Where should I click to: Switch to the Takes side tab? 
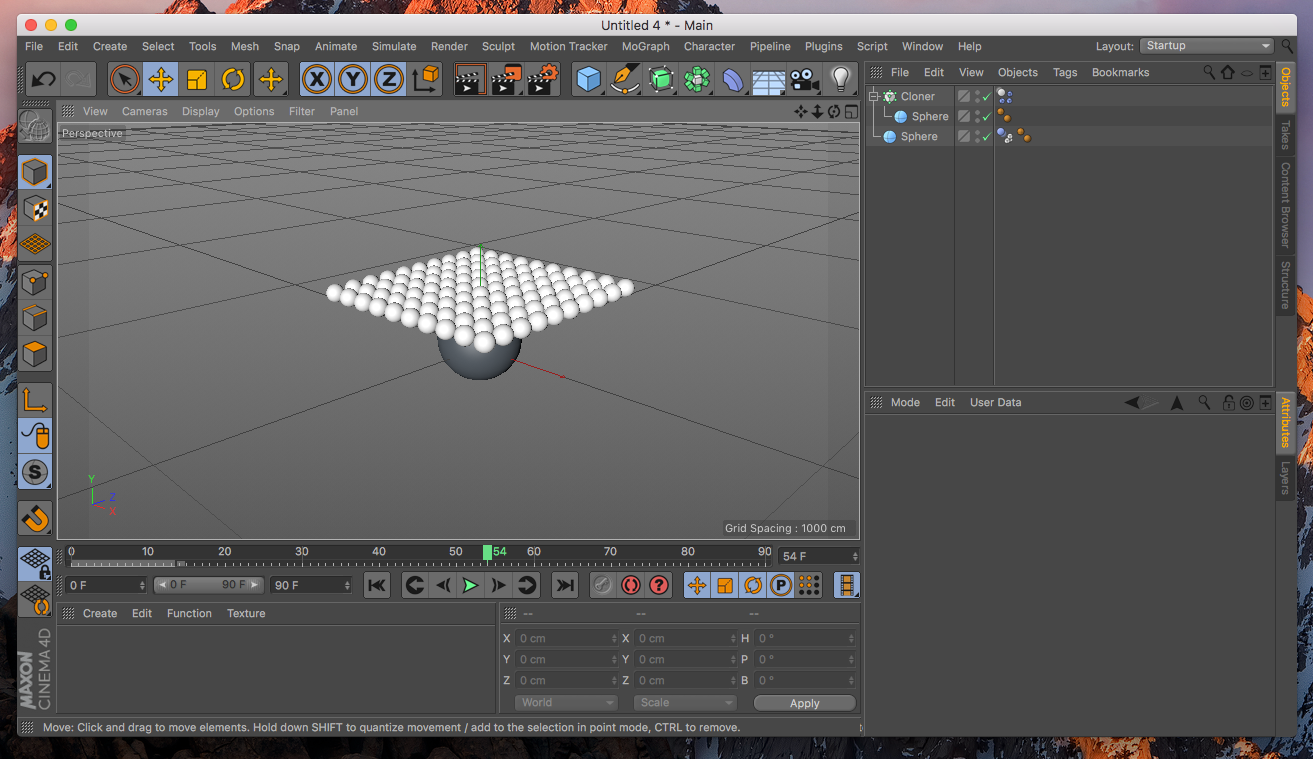coord(1285,135)
